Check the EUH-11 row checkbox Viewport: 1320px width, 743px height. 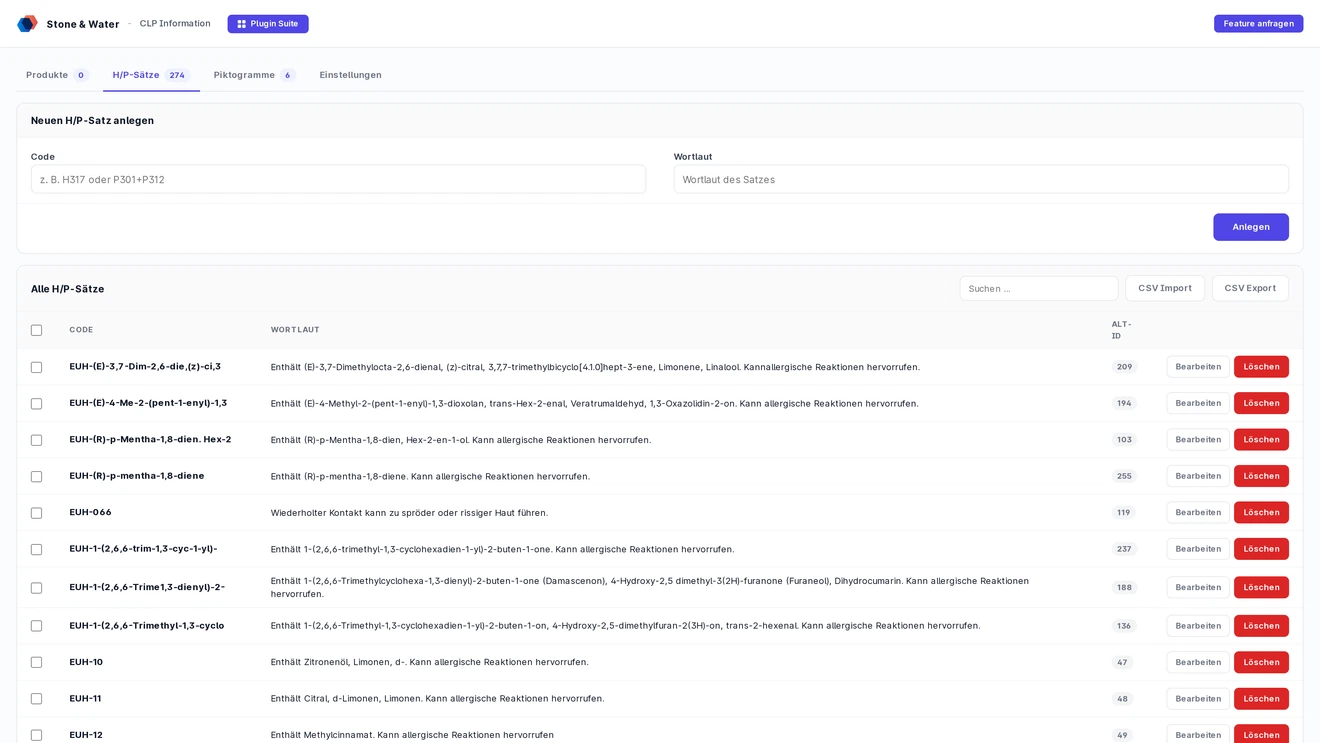click(x=36, y=699)
